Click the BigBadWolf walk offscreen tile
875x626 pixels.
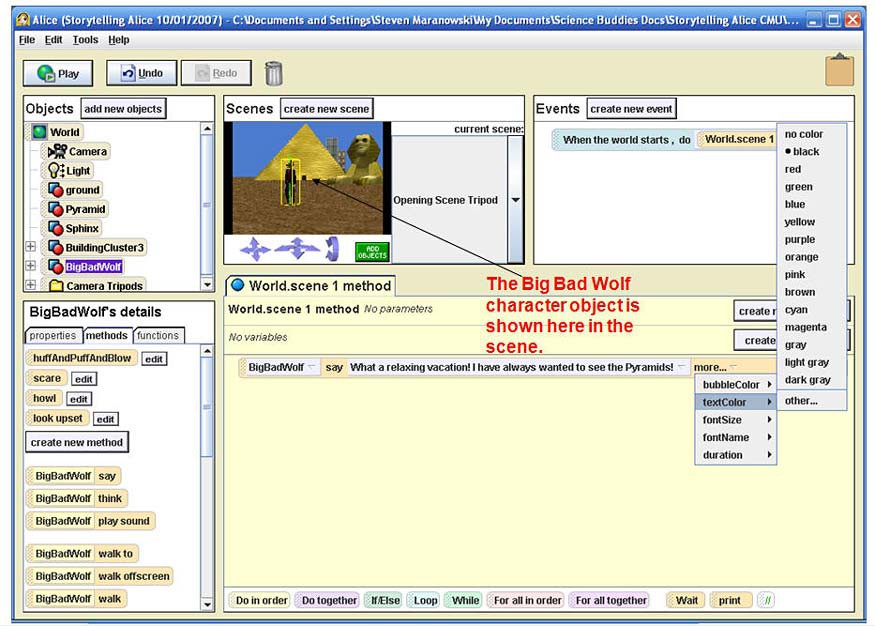100,576
